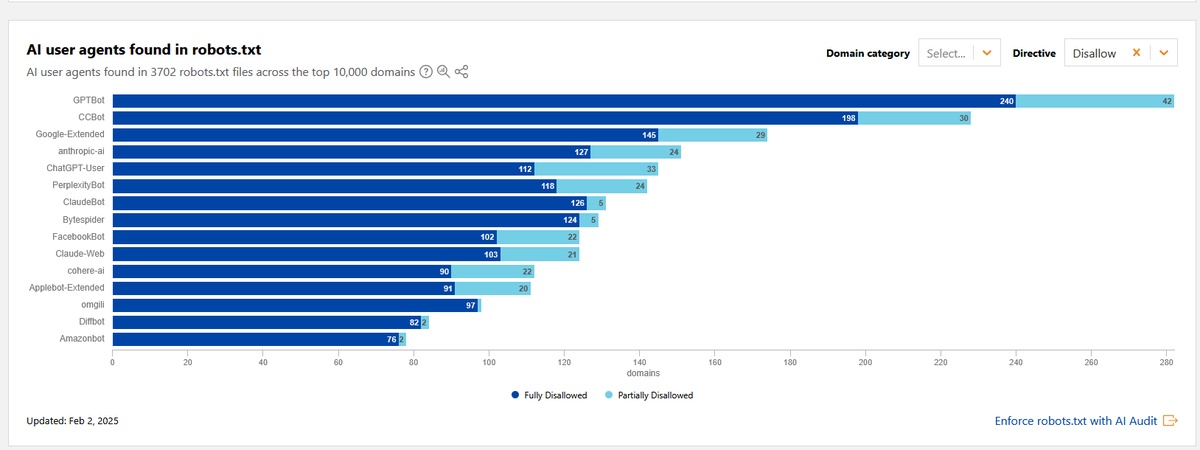
Task: Click the omgili axis label
Action: [93, 304]
